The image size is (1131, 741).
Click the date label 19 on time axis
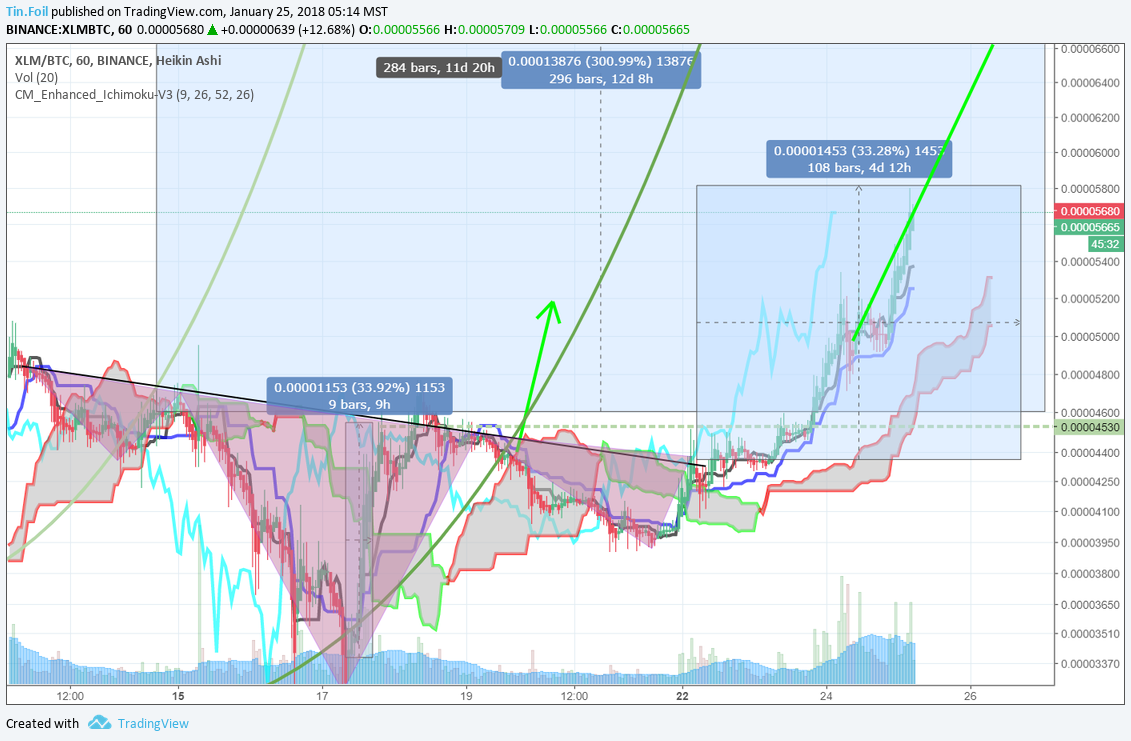pos(466,696)
